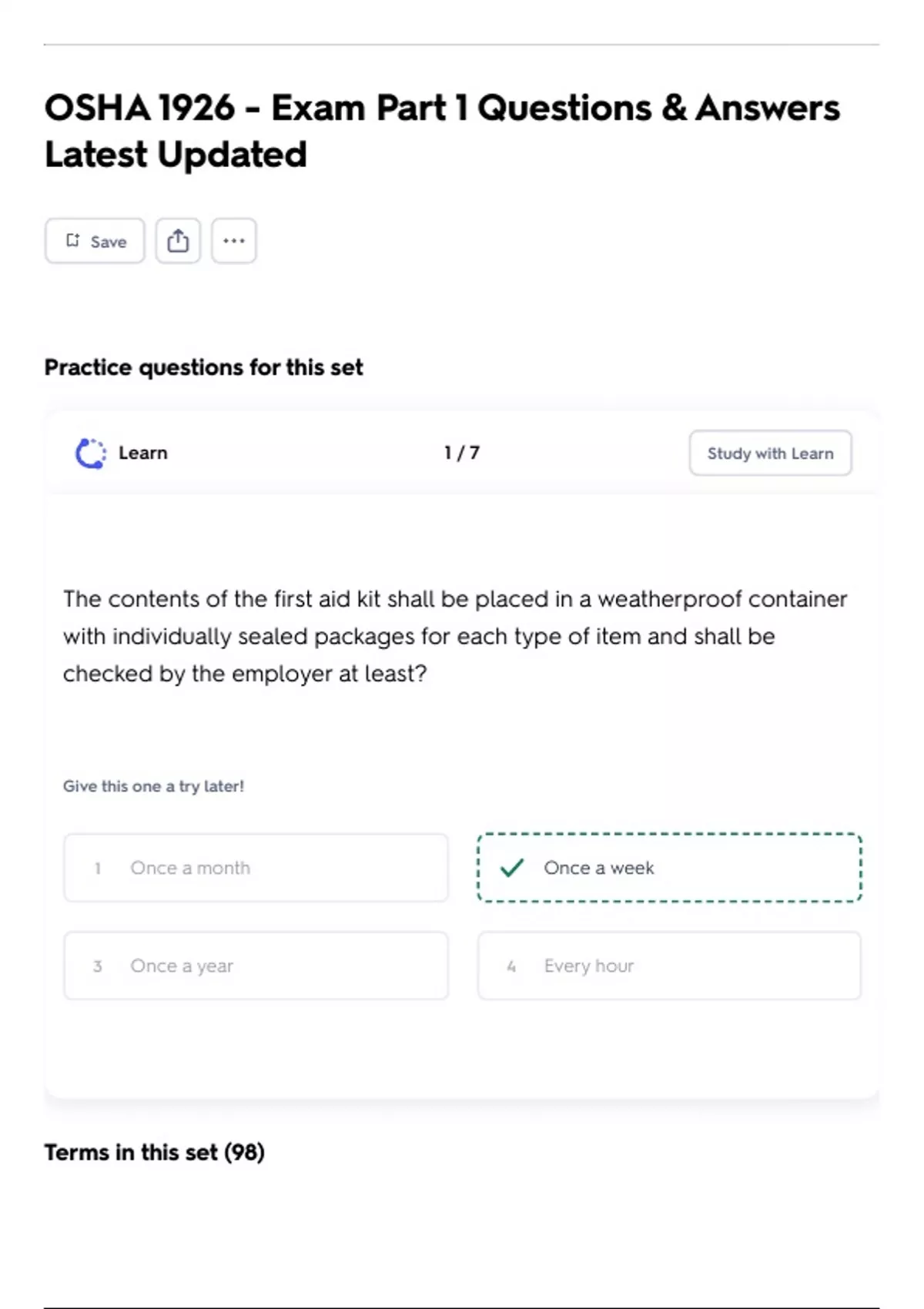Click the first aid kit question text
This screenshot has width=924, height=1309.
pyautogui.click(x=454, y=636)
